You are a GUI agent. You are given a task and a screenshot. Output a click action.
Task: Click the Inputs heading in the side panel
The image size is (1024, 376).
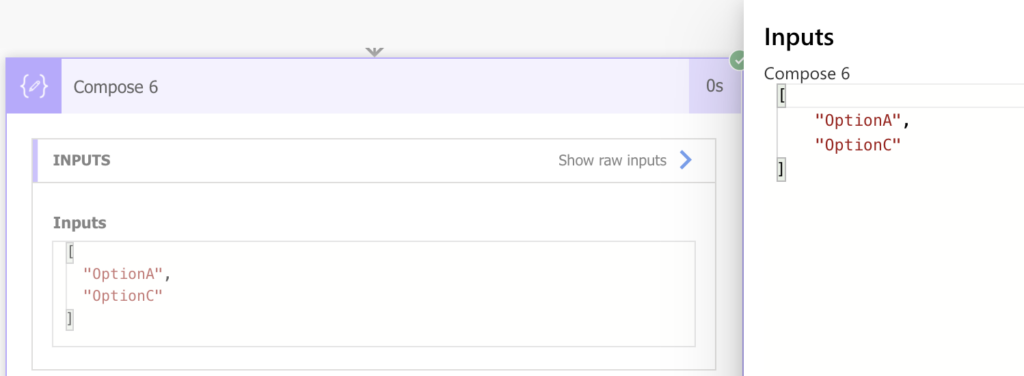799,37
